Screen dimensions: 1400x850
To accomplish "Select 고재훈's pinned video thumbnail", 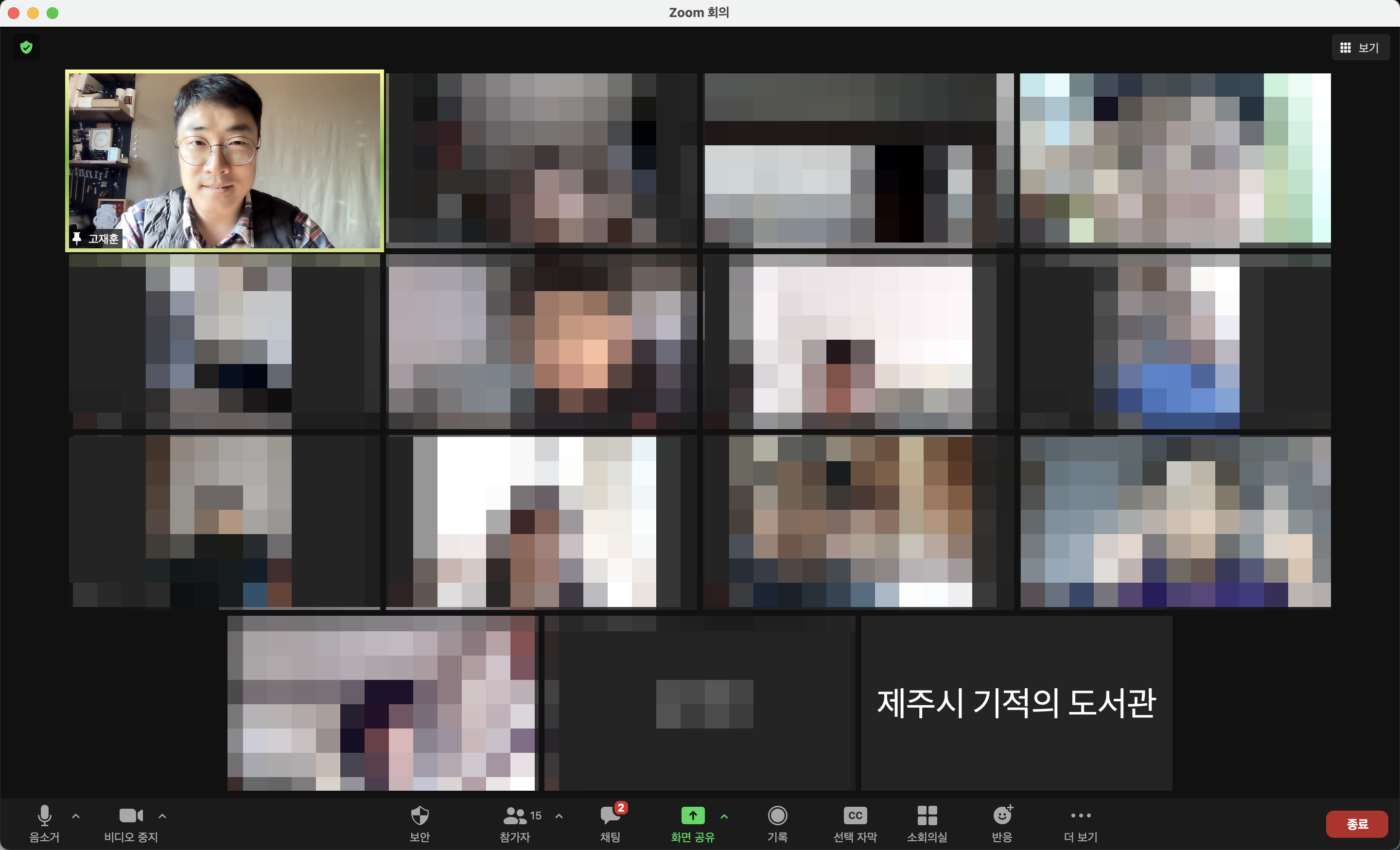I will [225, 160].
